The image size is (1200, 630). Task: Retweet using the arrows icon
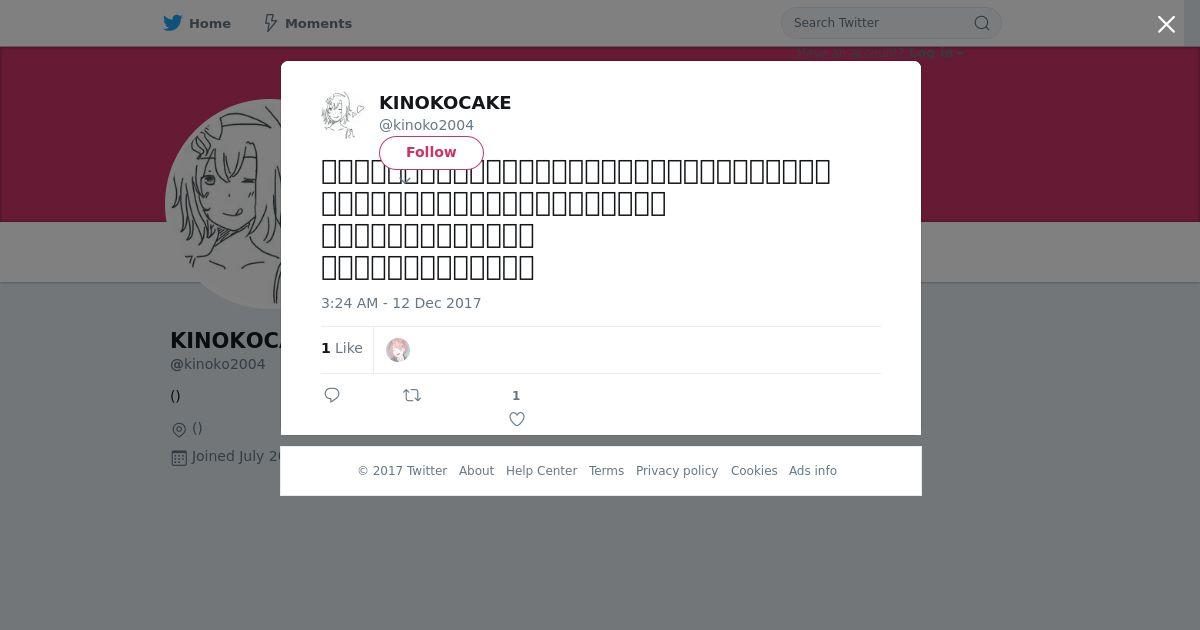(x=412, y=395)
